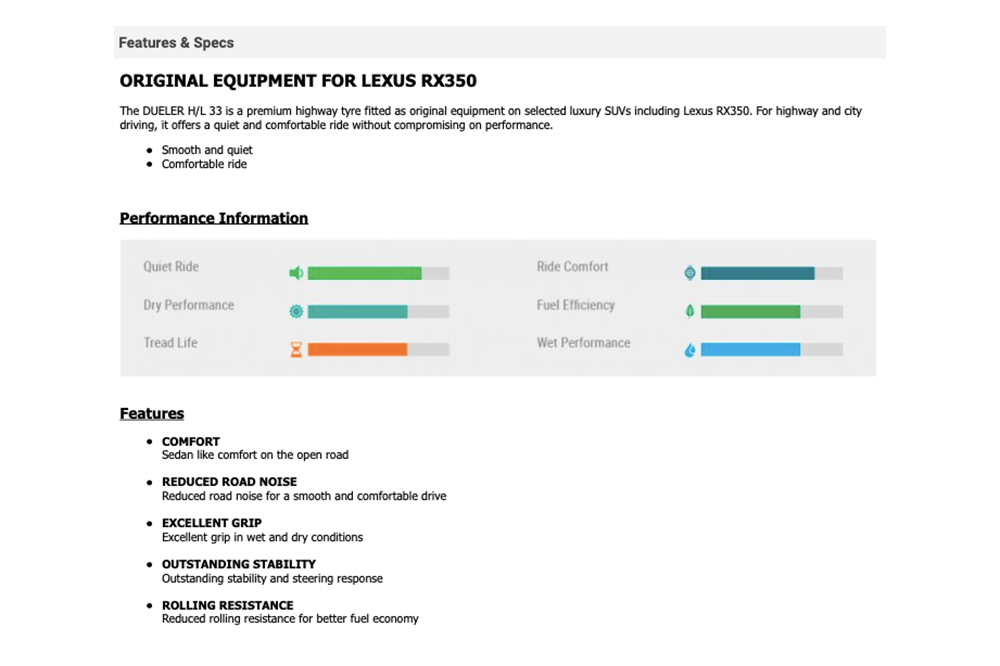Click the OUTSTANDING STABILITY feature heading
Viewport: 1000px width, 666px height.
[x=239, y=564]
